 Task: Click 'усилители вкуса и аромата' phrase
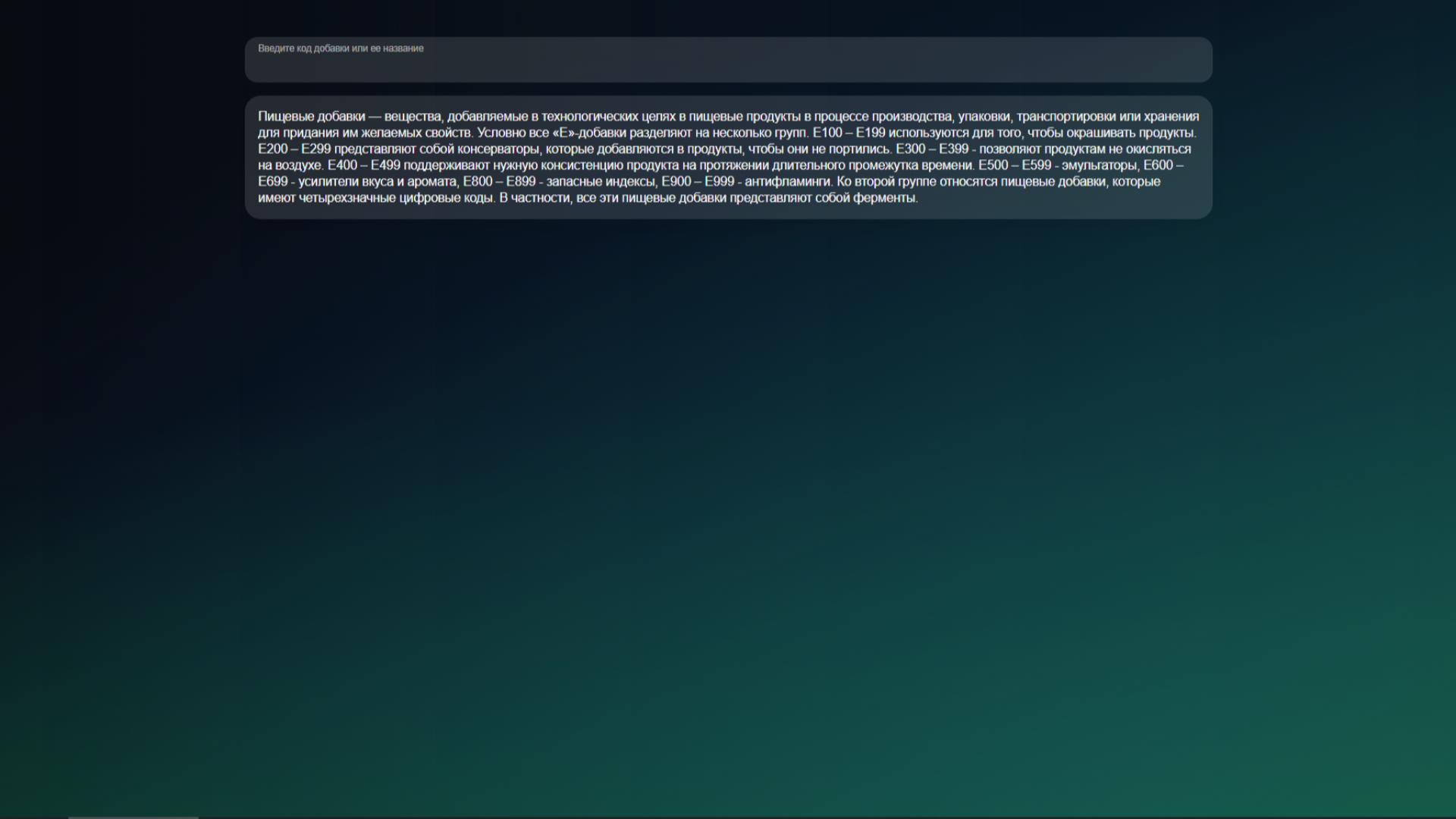(377, 182)
